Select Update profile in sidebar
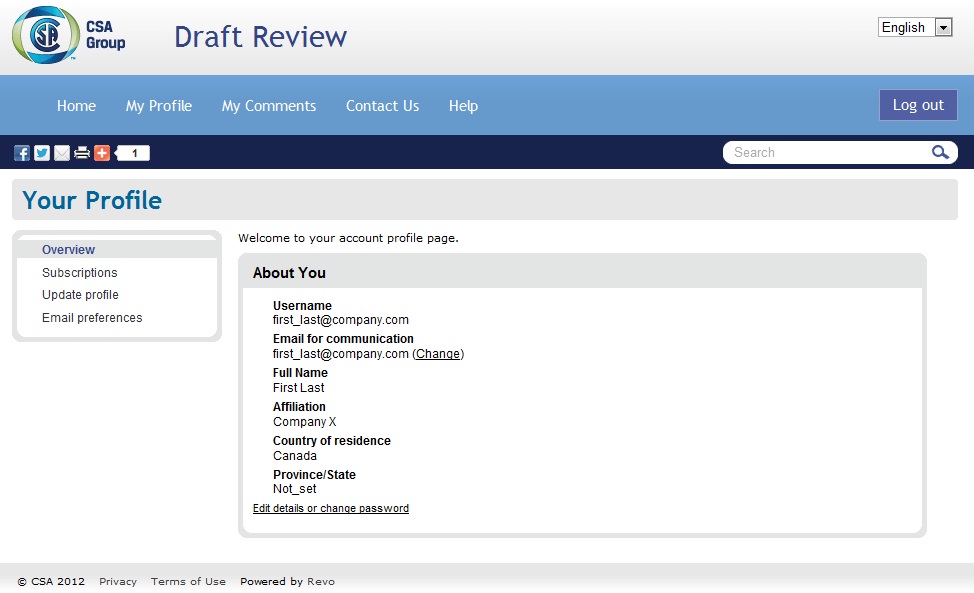The width and height of the screenshot is (974, 593). (80, 295)
